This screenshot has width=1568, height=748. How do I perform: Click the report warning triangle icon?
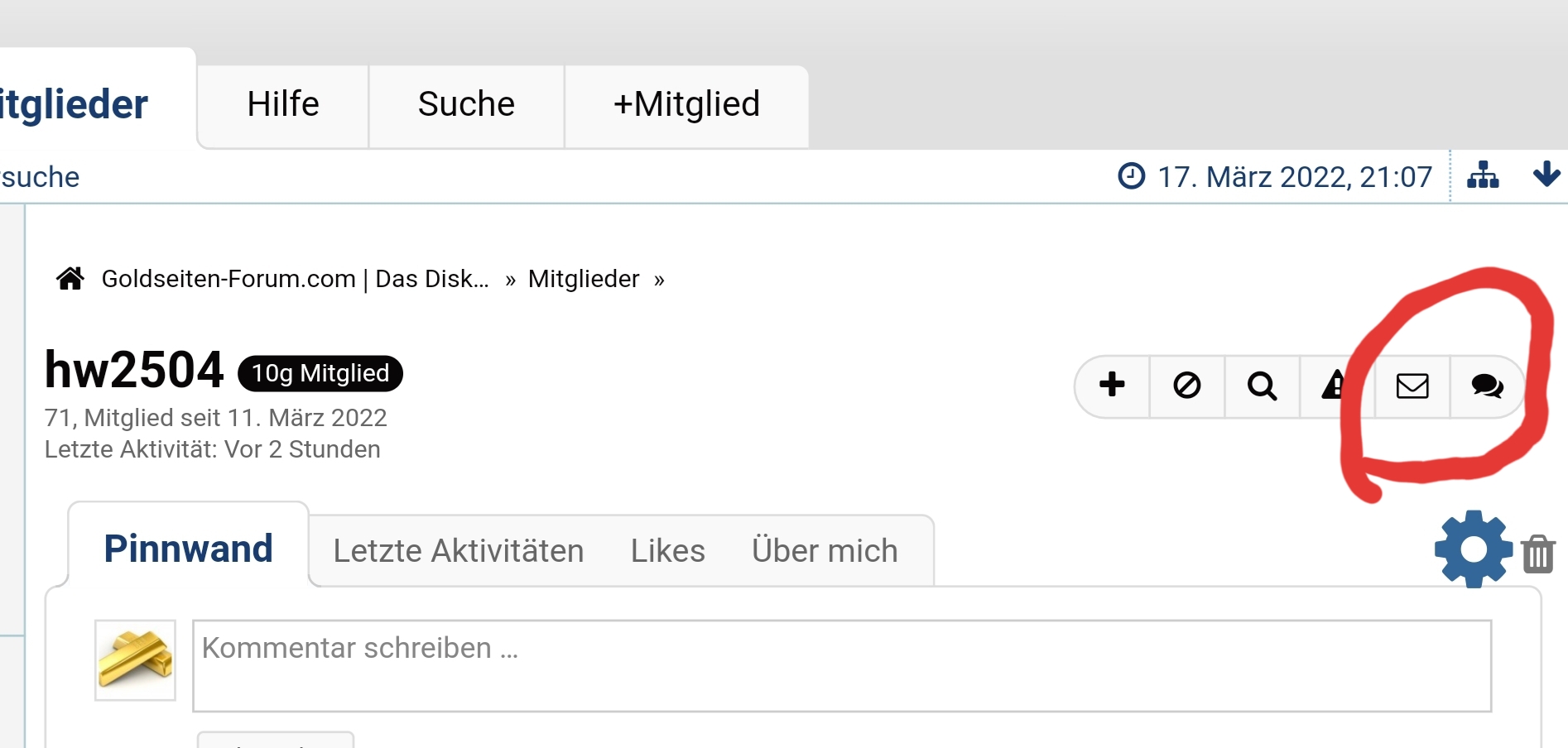point(1331,386)
